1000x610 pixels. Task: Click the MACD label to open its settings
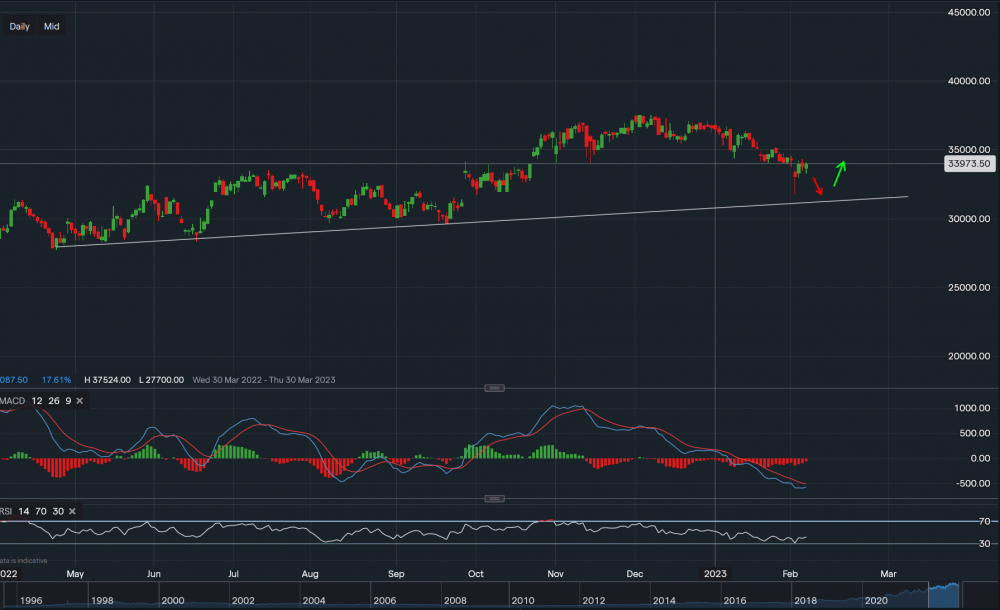pyautogui.click(x=9, y=400)
